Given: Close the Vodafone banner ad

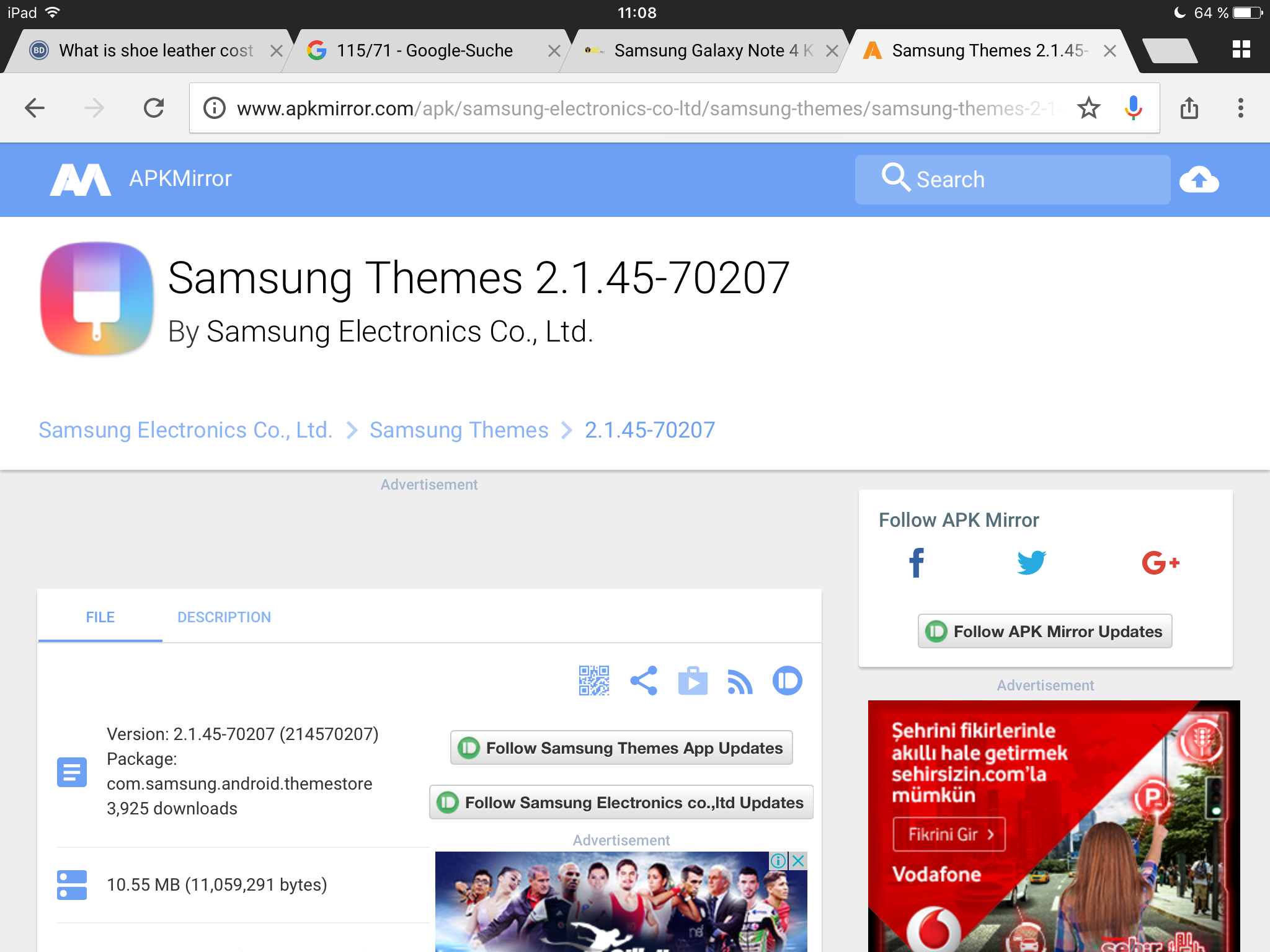Looking at the screenshot, I should pos(798,861).
